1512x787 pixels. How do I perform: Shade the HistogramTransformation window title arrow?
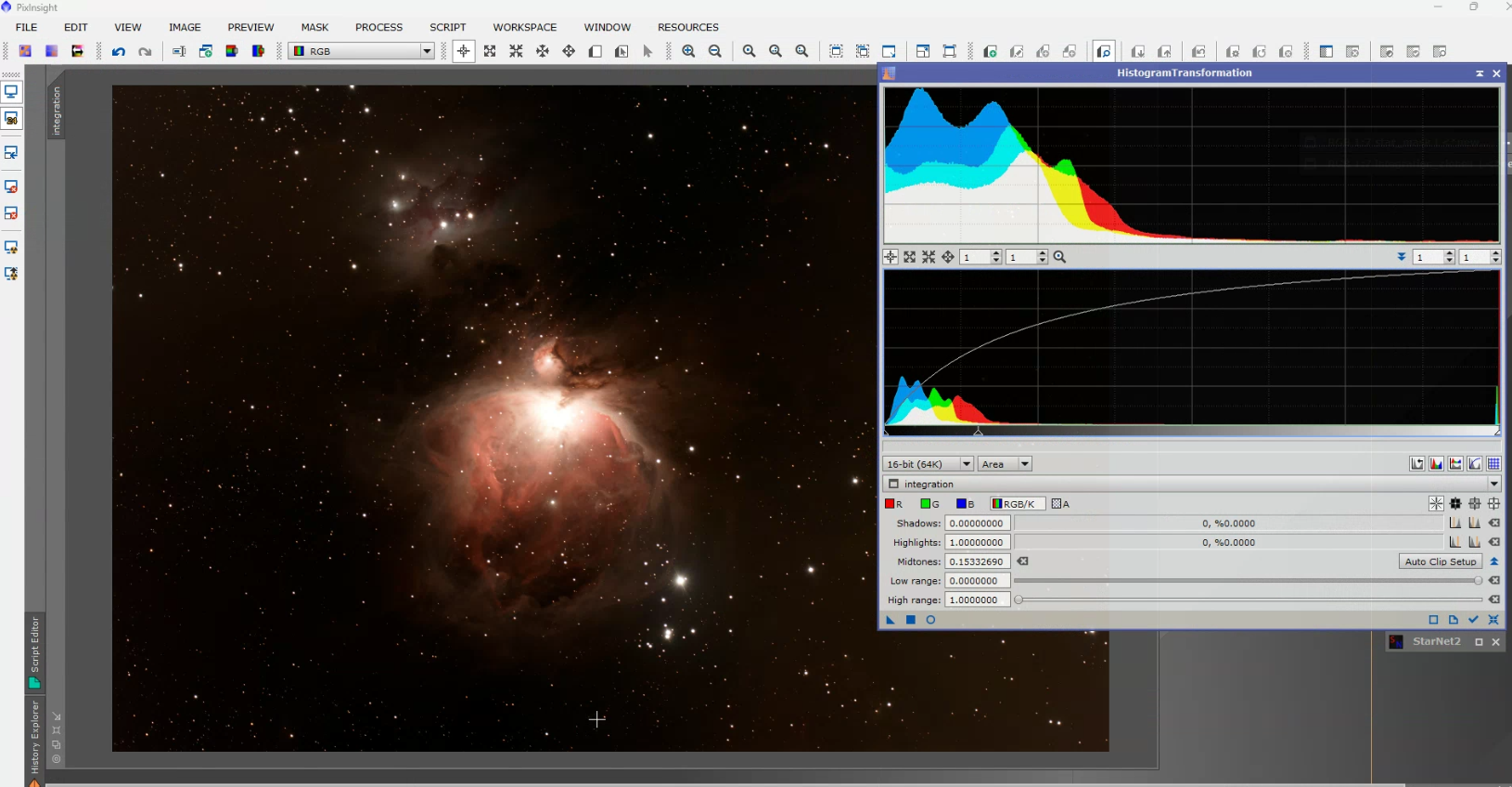pyautogui.click(x=1480, y=73)
